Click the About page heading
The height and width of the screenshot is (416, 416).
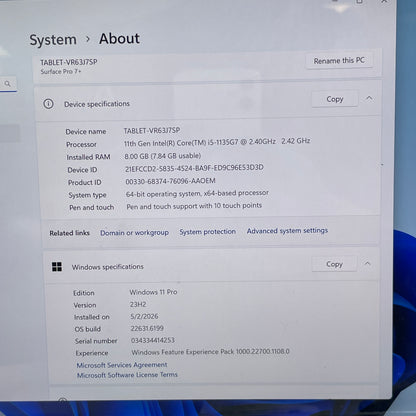pos(119,39)
